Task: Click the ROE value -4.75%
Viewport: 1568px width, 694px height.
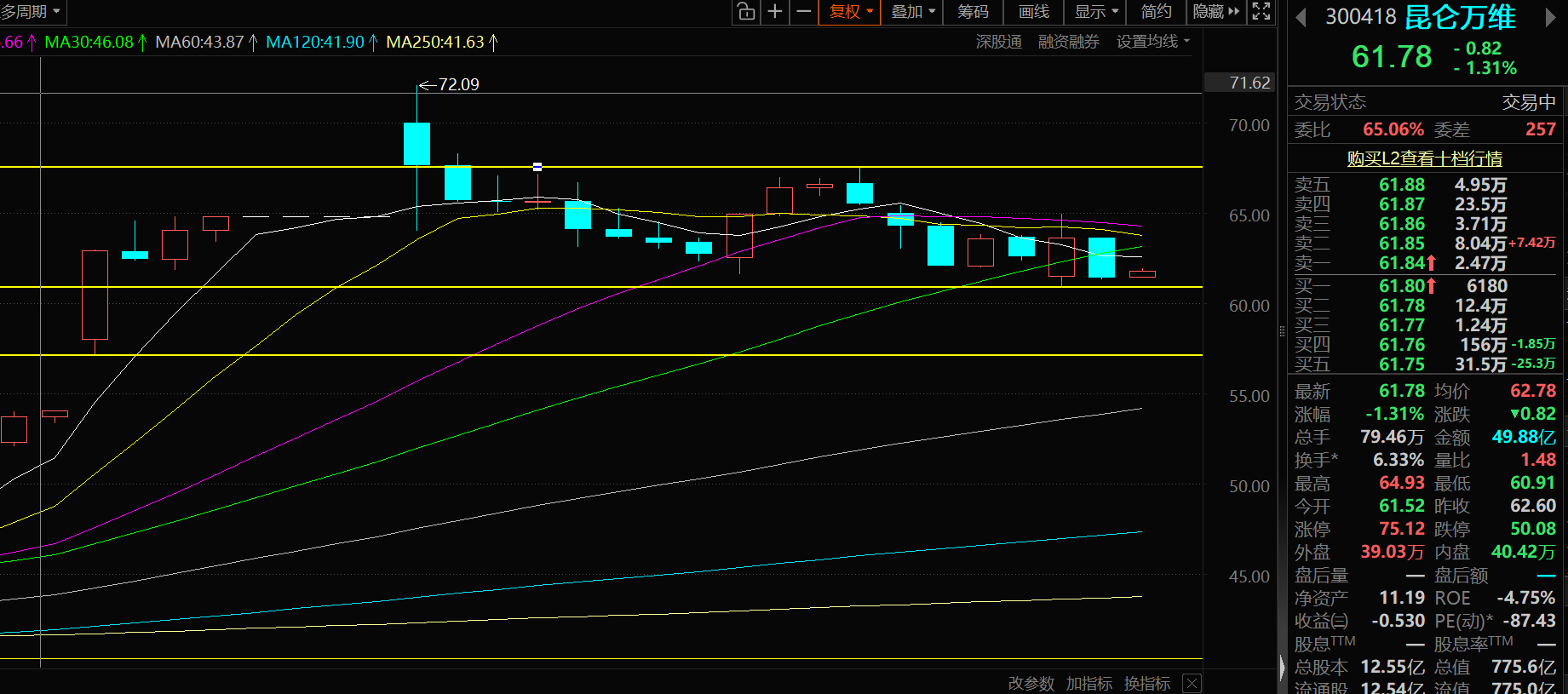Action: [x=1525, y=598]
